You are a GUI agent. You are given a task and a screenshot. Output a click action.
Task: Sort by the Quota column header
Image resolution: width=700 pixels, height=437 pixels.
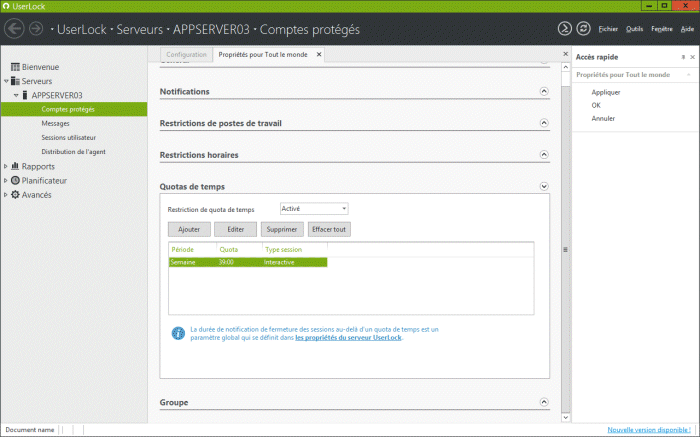pyautogui.click(x=240, y=250)
